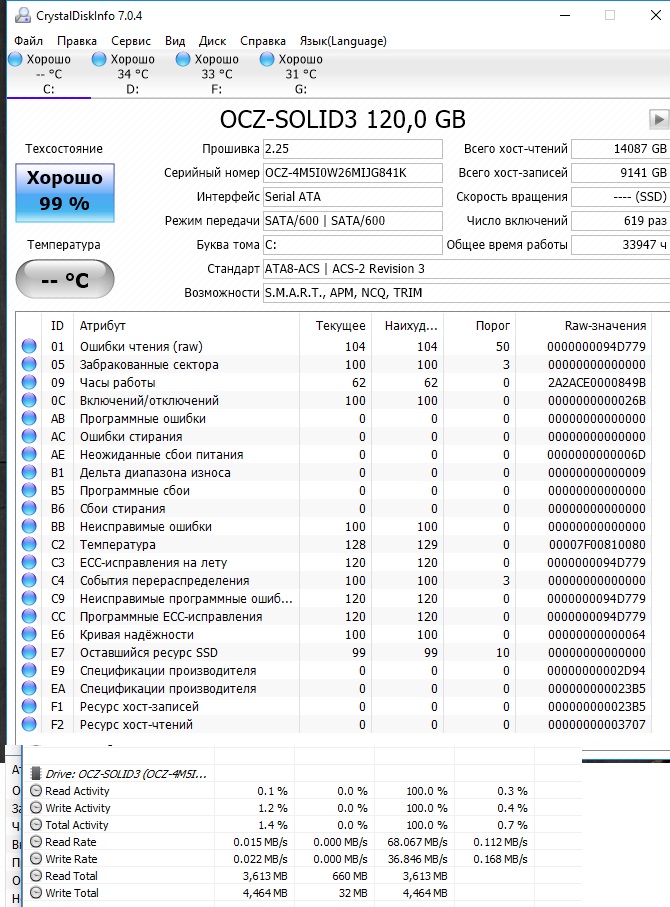
Task: Click the CrystalDiskInfo title bar icon
Action: pyautogui.click(x=23, y=16)
